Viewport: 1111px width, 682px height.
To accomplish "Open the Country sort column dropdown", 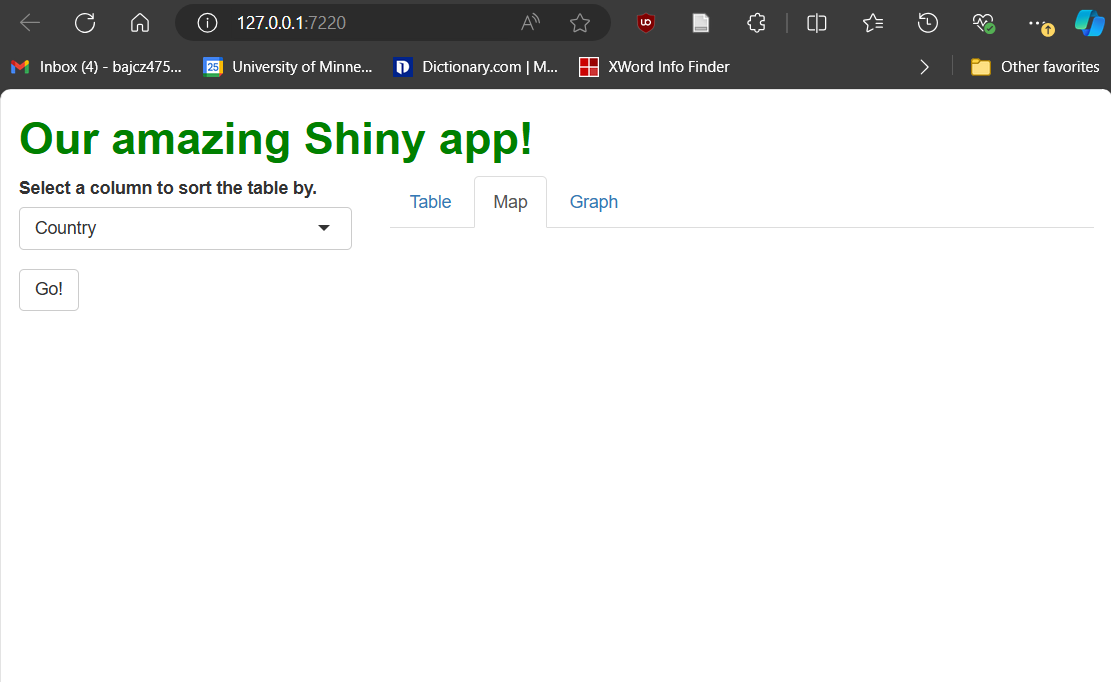I will pos(185,228).
